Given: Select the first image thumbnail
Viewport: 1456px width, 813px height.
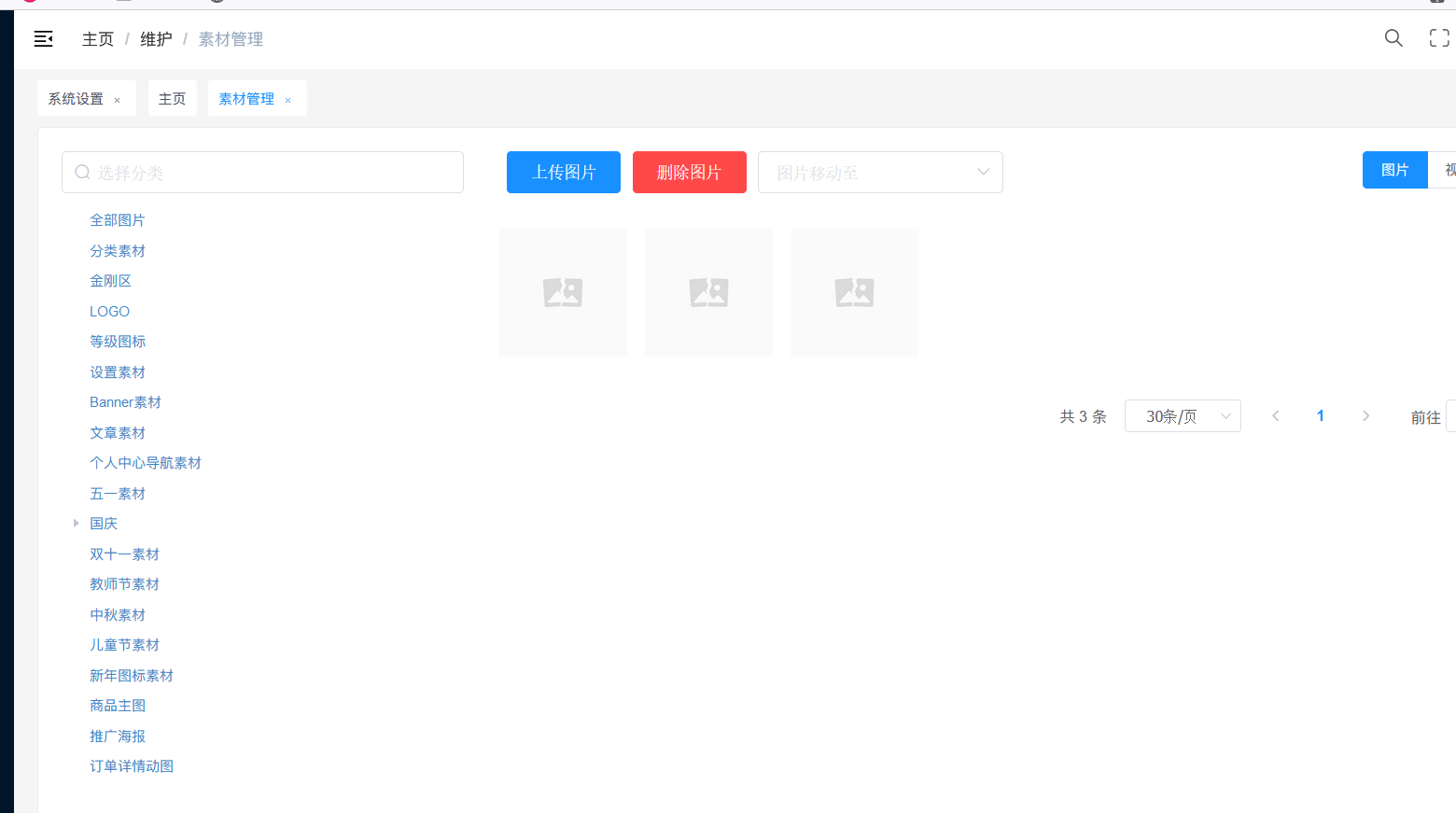Looking at the screenshot, I should tap(563, 292).
